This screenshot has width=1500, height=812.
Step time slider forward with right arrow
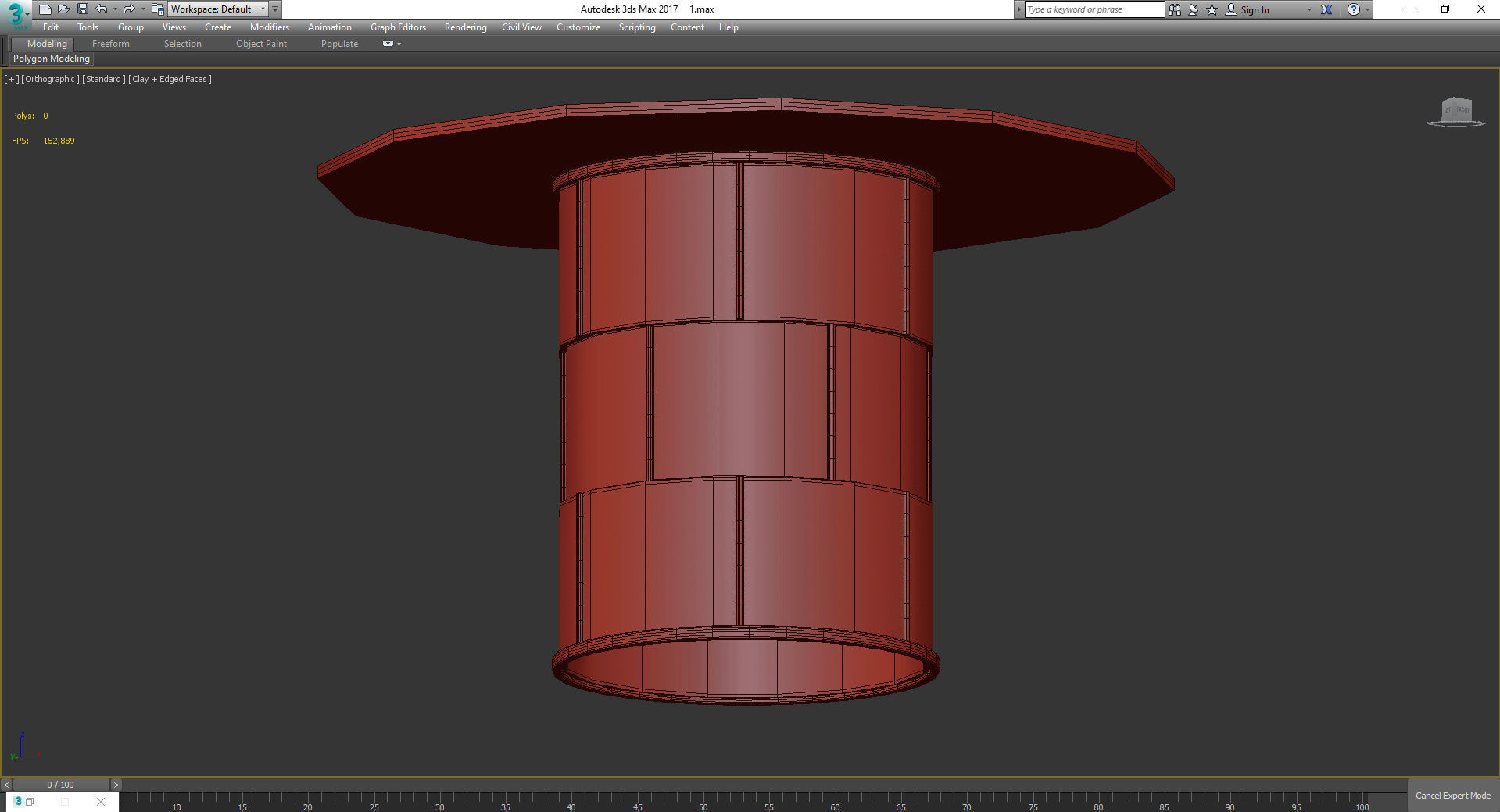coord(116,785)
